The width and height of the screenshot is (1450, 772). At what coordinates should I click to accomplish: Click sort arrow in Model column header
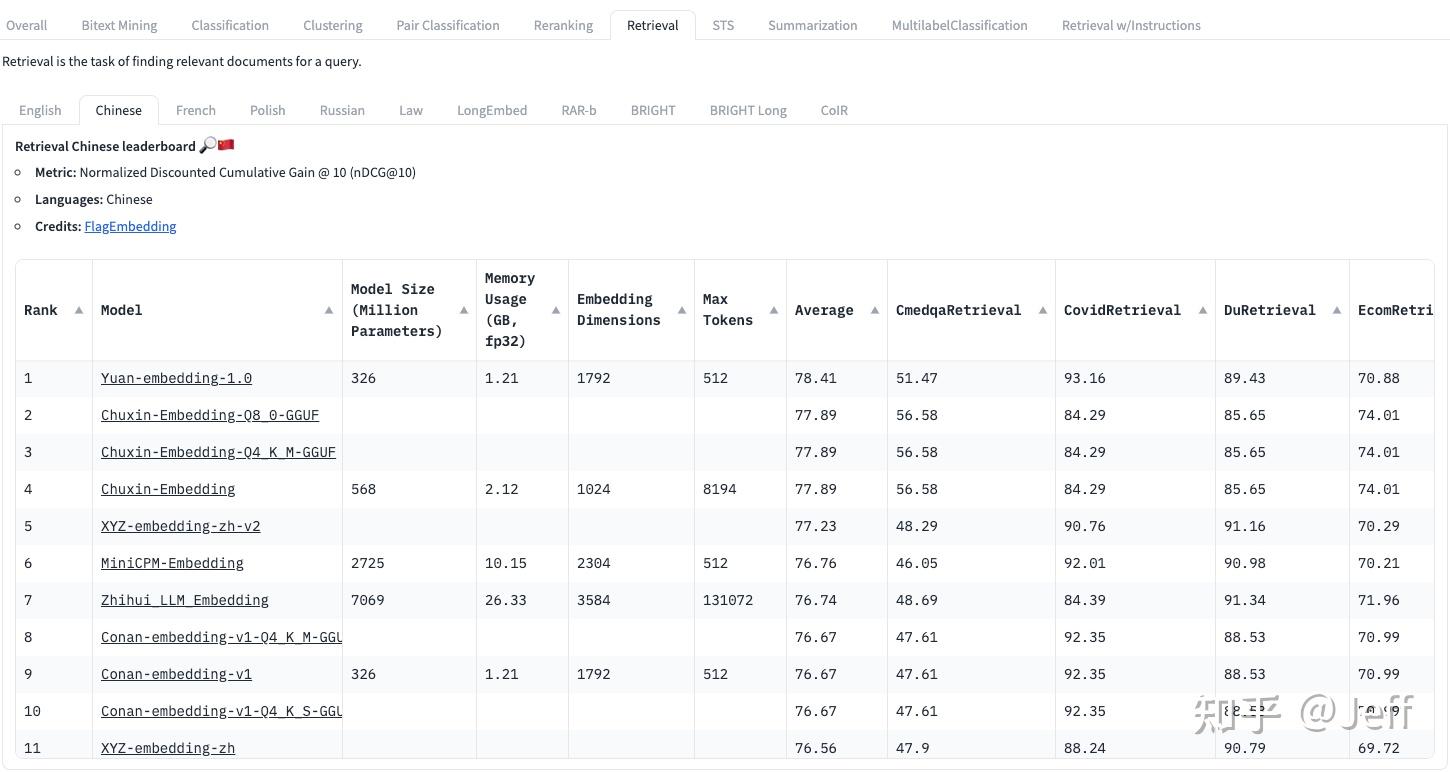tap(329, 310)
